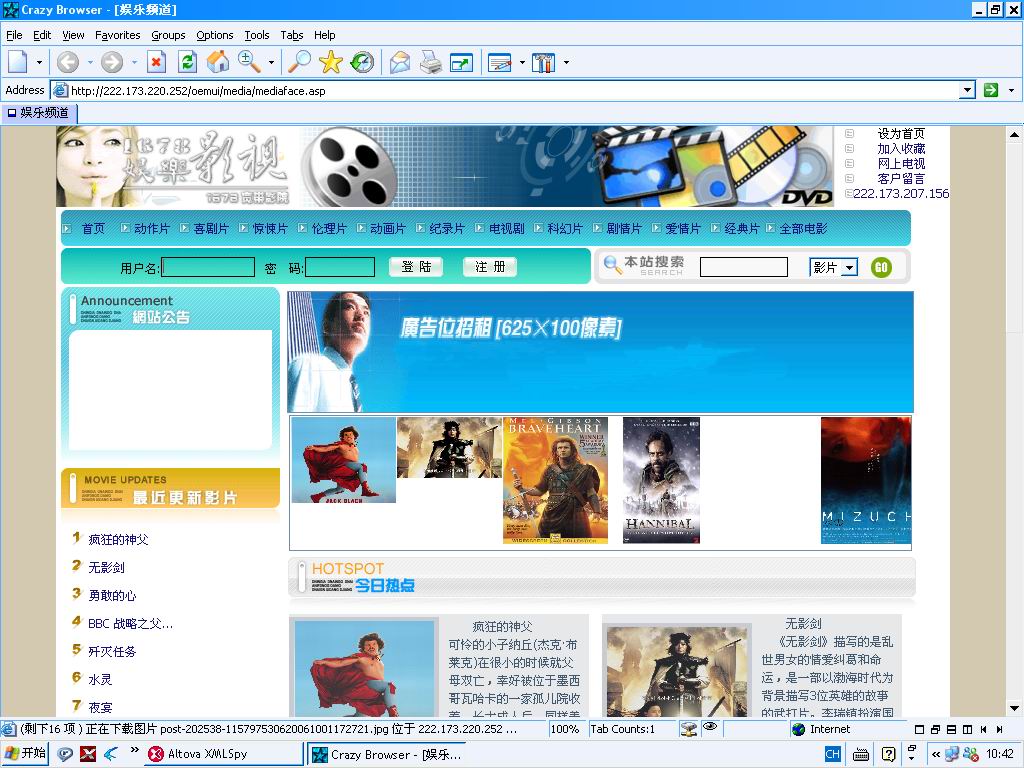Image resolution: width=1024 pixels, height=768 pixels.
Task: Open the 全部电影 category link
Action: pyautogui.click(x=803, y=229)
